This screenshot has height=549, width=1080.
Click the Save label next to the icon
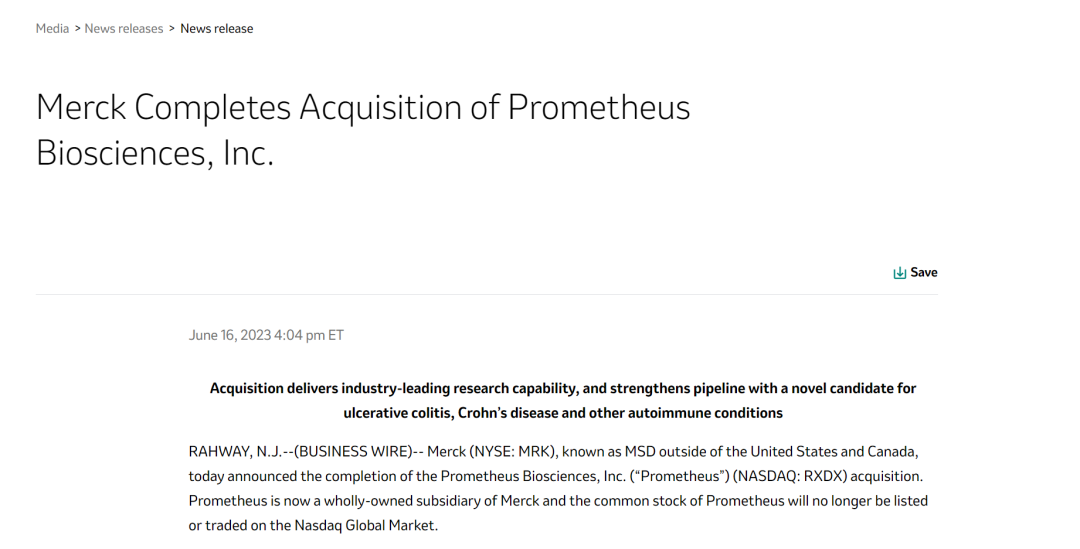click(924, 273)
